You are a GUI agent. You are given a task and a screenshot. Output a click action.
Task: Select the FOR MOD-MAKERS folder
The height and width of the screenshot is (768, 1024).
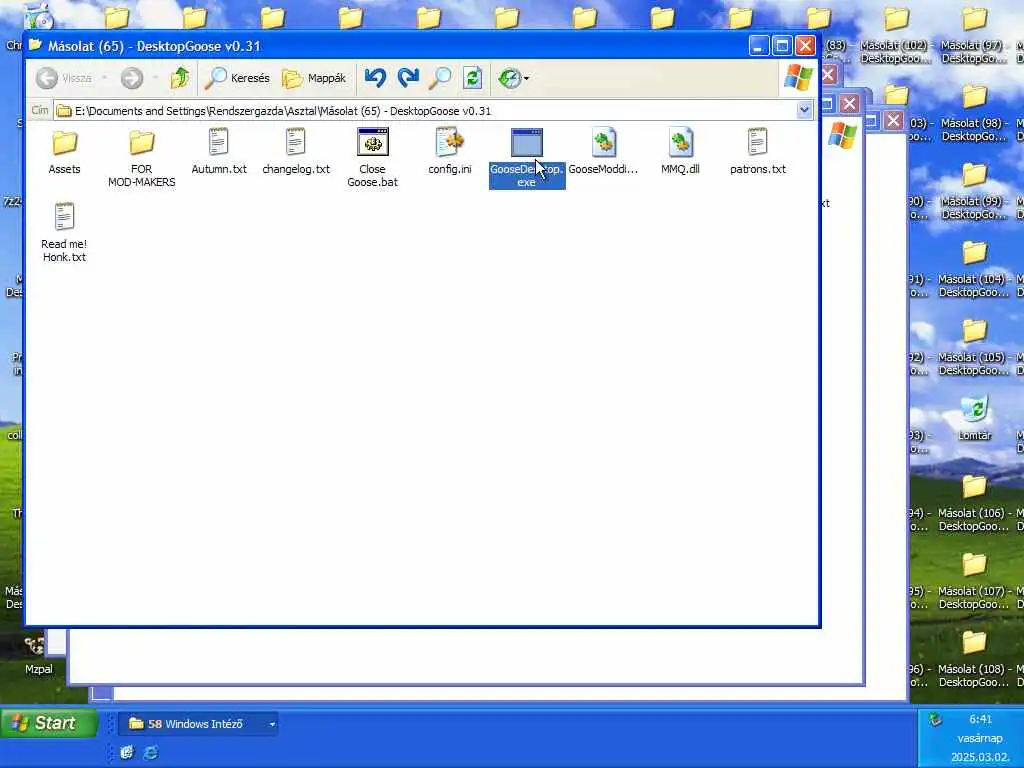coord(142,159)
